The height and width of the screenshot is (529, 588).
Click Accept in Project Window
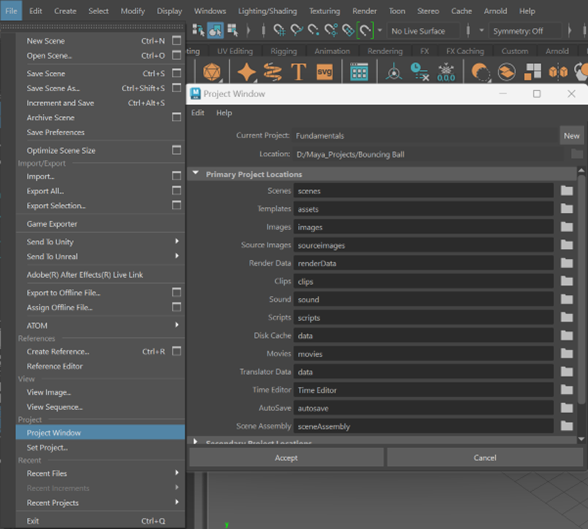[286, 457]
